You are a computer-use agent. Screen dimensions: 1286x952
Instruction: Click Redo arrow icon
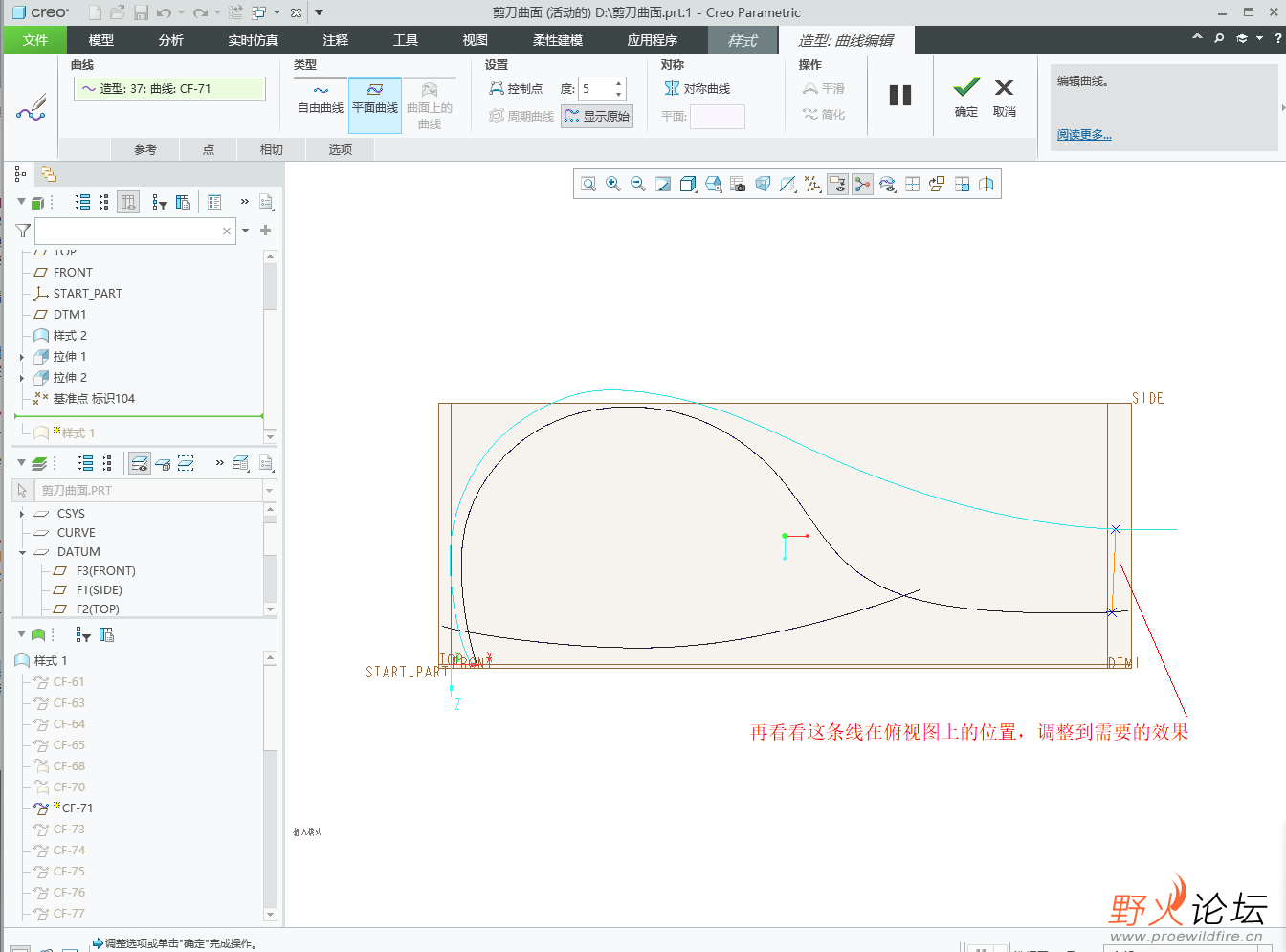(x=199, y=12)
